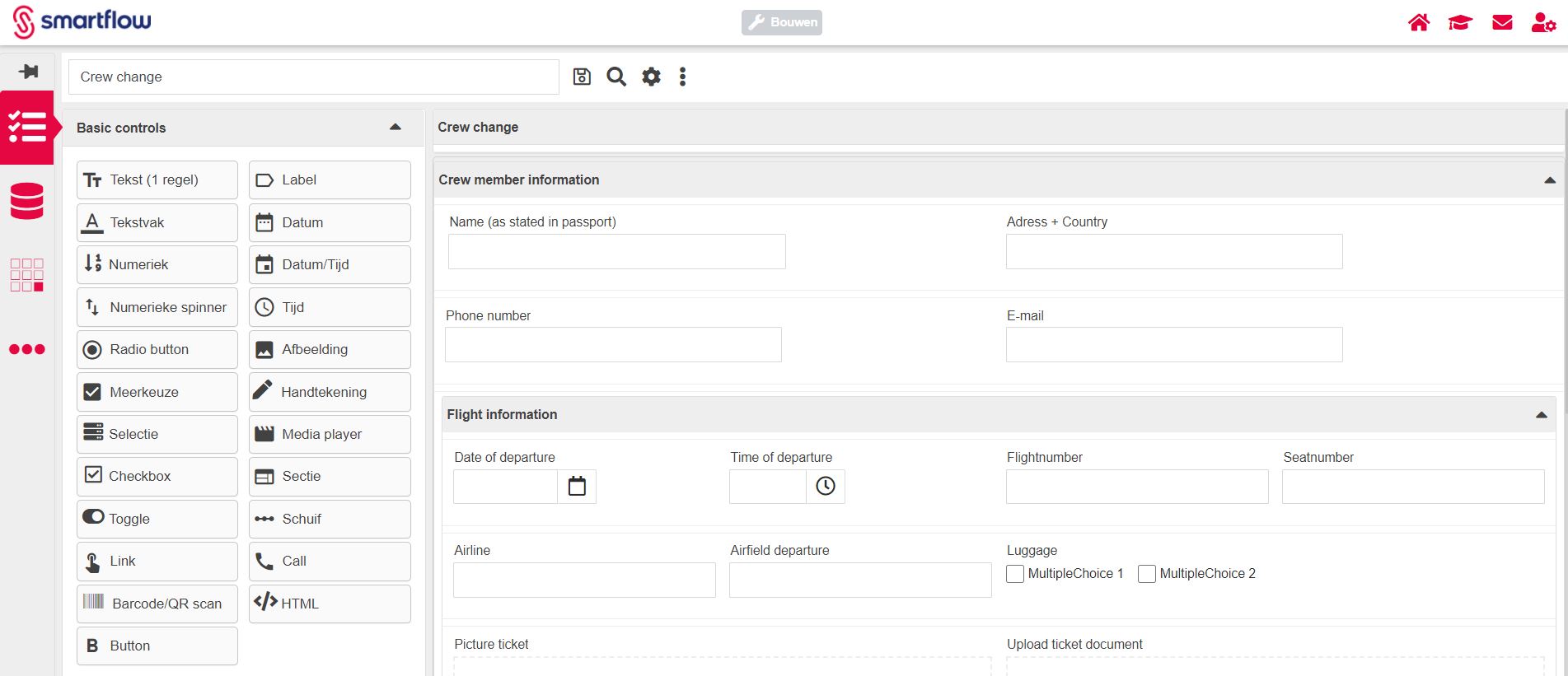The width and height of the screenshot is (1568, 676).
Task: Check the MultipleChoice 2 checkbox
Action: 1147,574
